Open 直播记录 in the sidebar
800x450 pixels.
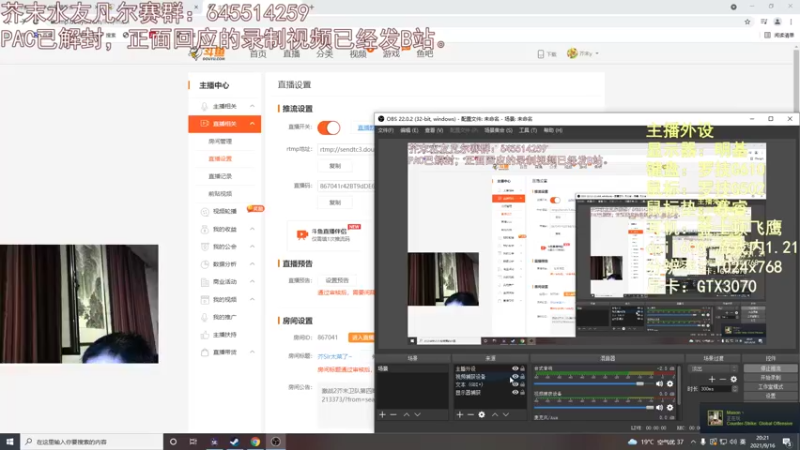click(220, 176)
